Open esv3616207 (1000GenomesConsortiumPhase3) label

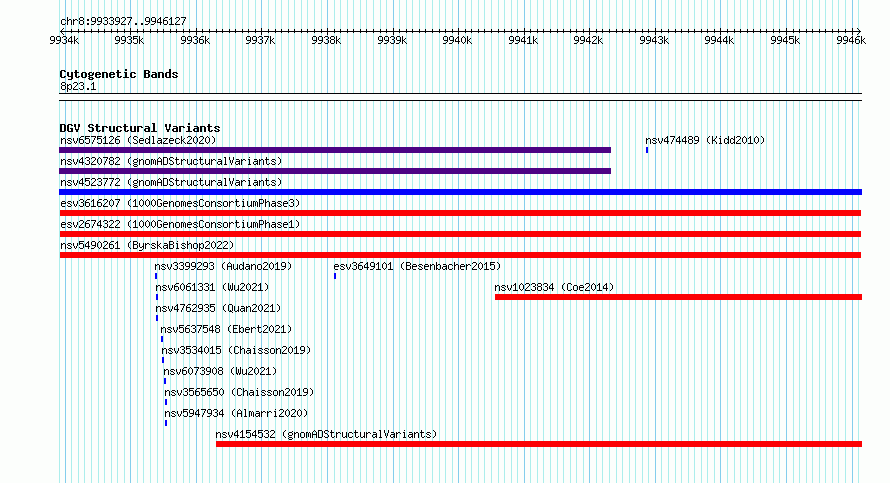coord(180,203)
